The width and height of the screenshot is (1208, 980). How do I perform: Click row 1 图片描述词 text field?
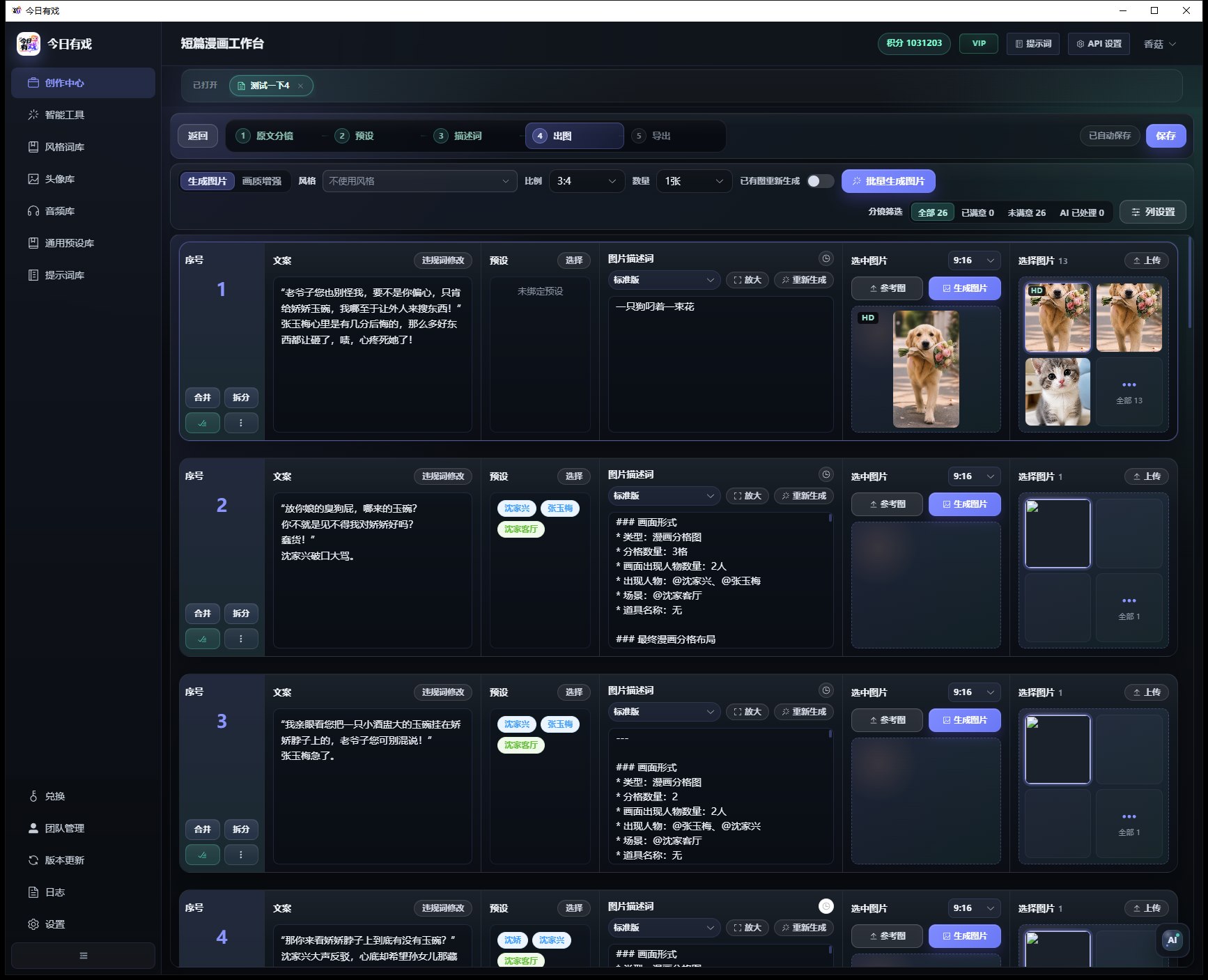720,364
